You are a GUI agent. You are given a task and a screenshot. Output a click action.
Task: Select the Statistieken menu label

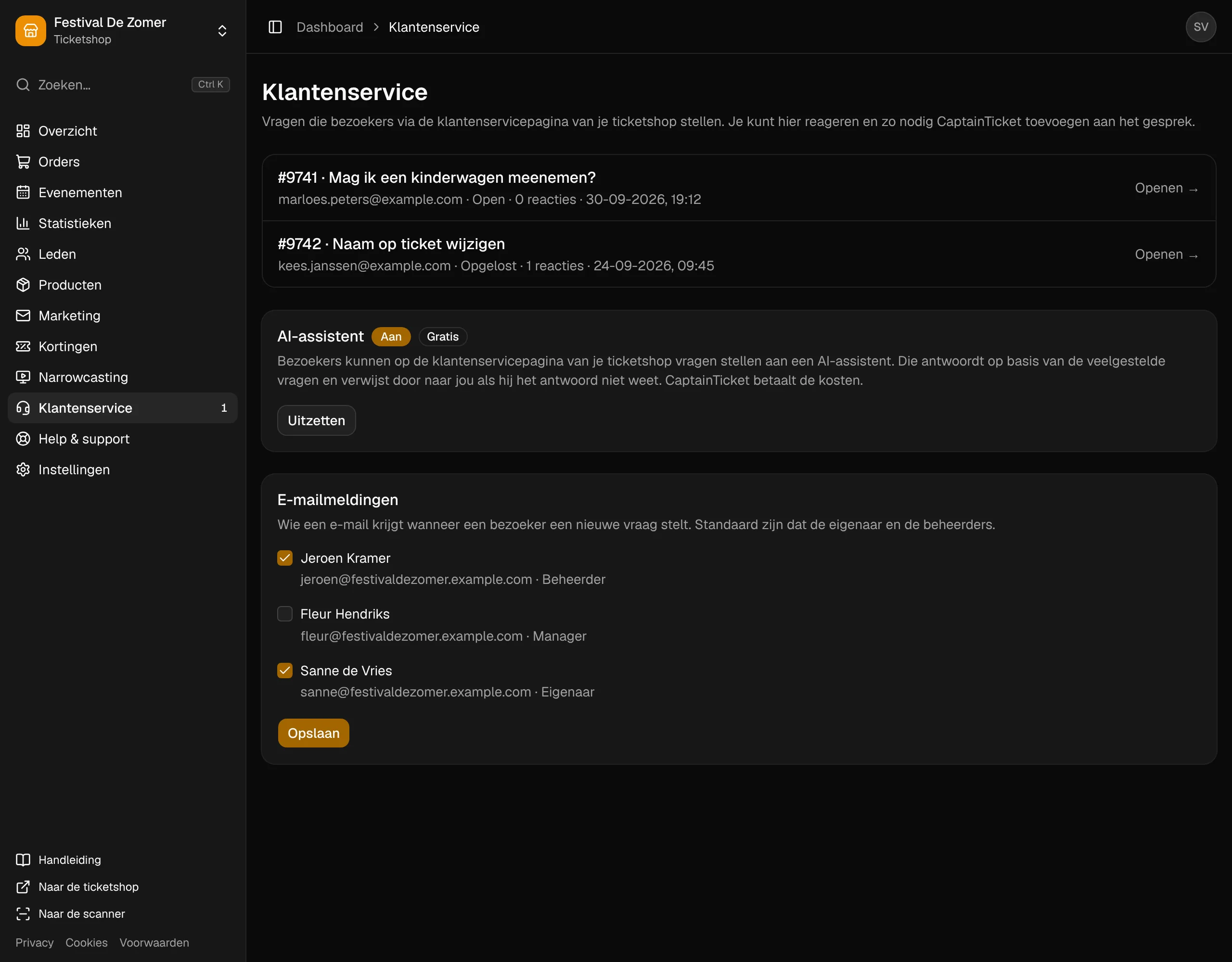pos(75,223)
